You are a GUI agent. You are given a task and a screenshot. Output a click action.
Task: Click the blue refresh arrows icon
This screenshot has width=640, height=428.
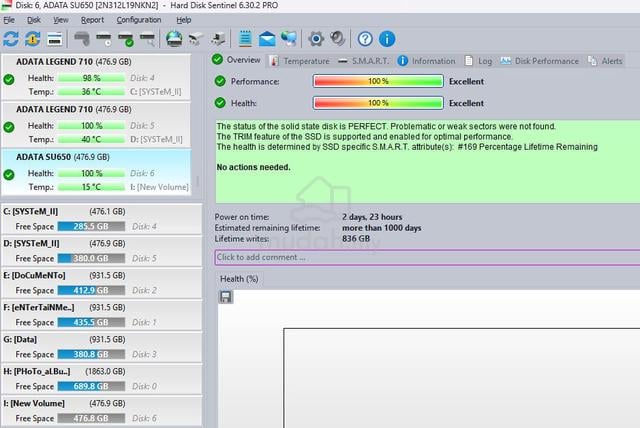[11, 39]
